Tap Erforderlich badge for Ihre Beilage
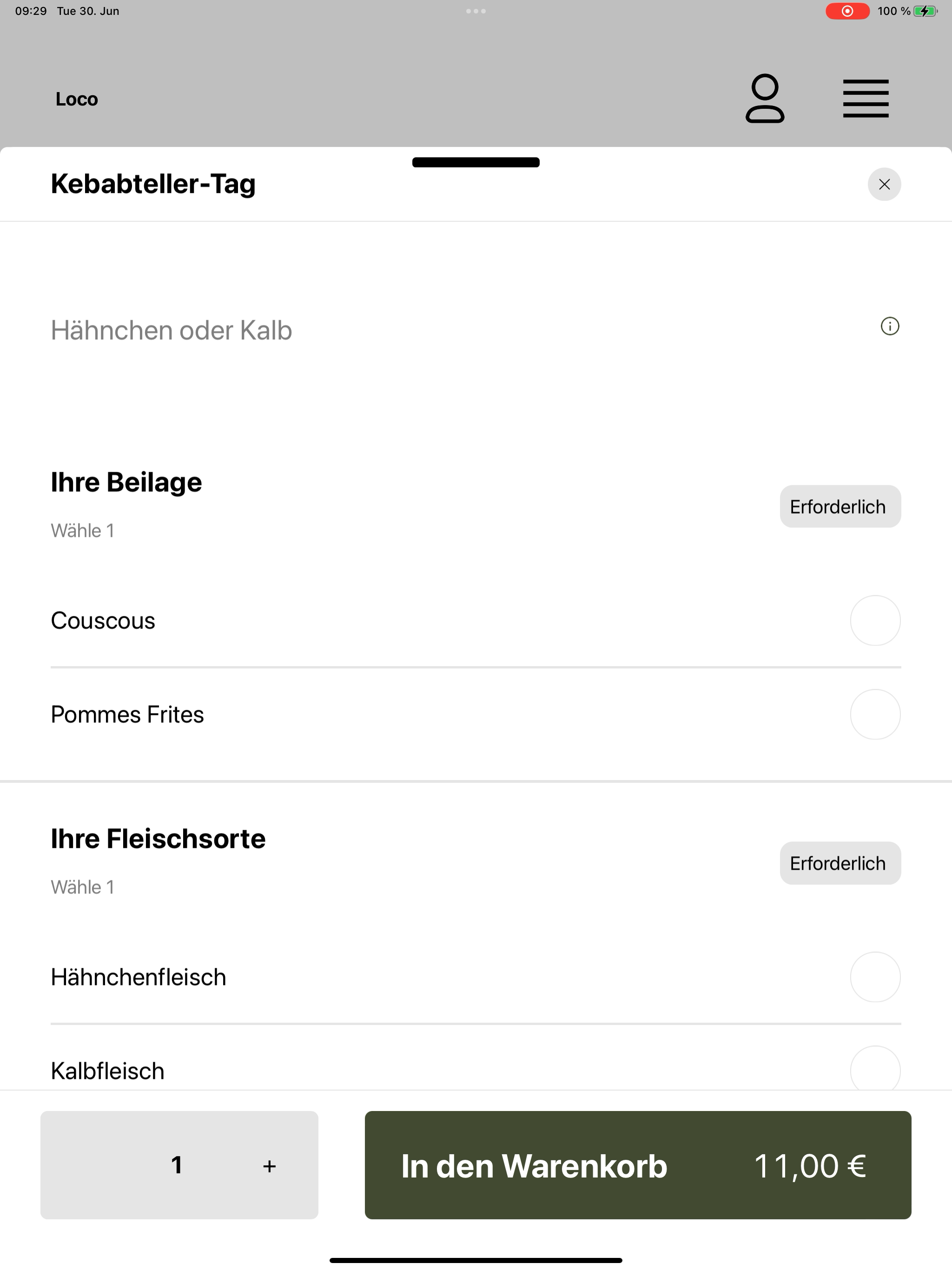Viewport: 952px width, 1270px height. click(840, 506)
